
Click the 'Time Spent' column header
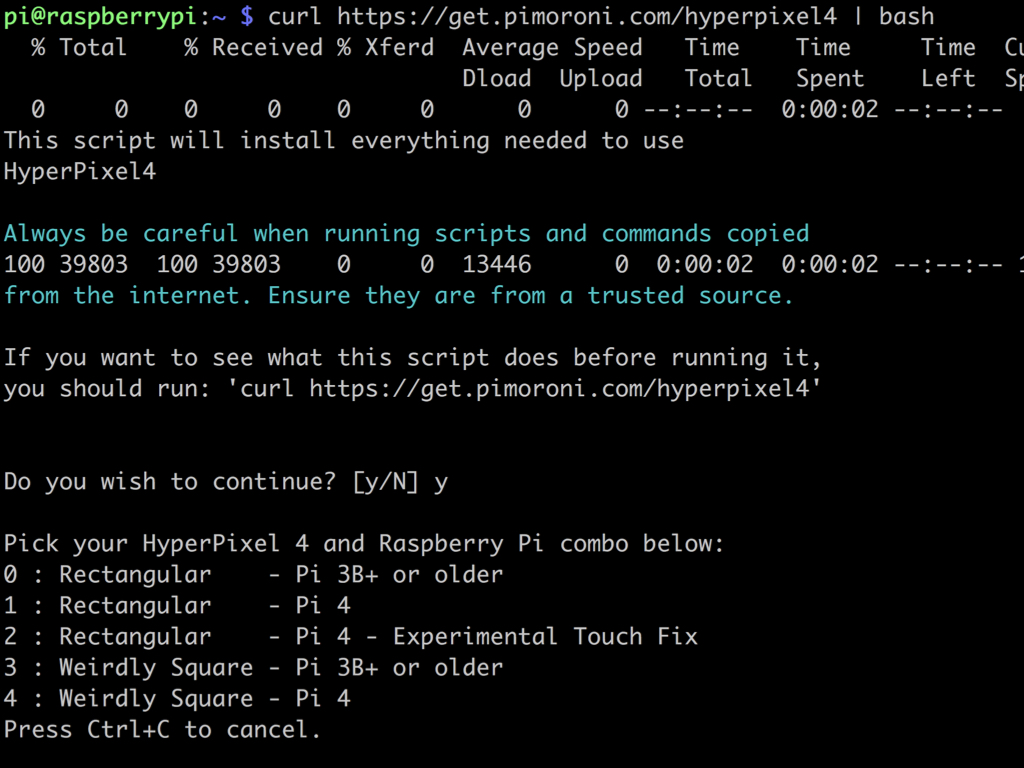tap(829, 63)
